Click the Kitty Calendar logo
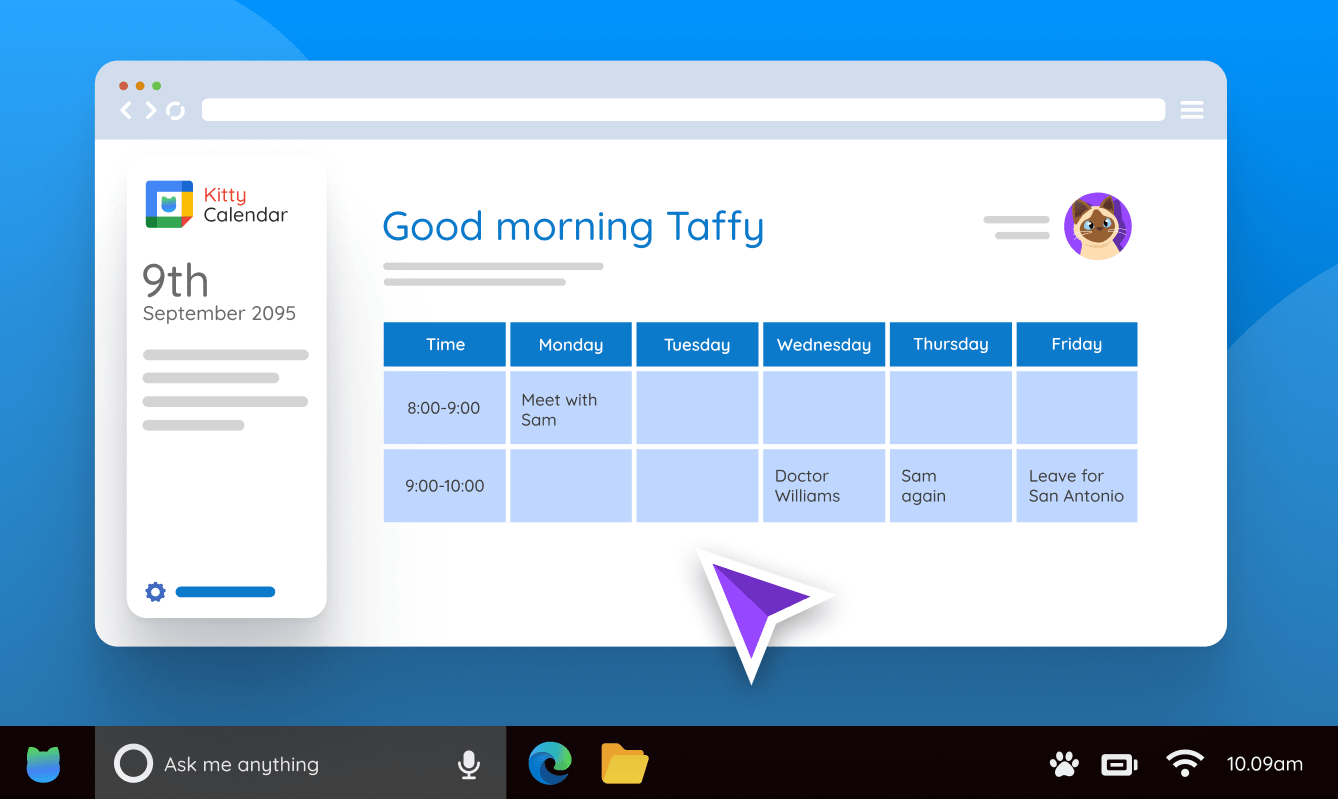This screenshot has height=800, width=1338. [x=169, y=204]
